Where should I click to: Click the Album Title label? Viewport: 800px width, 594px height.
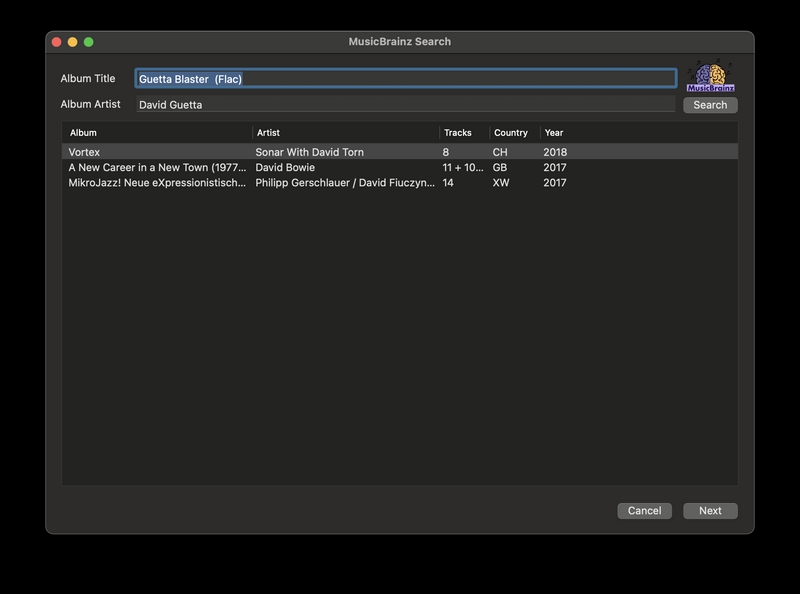pyautogui.click(x=88, y=79)
